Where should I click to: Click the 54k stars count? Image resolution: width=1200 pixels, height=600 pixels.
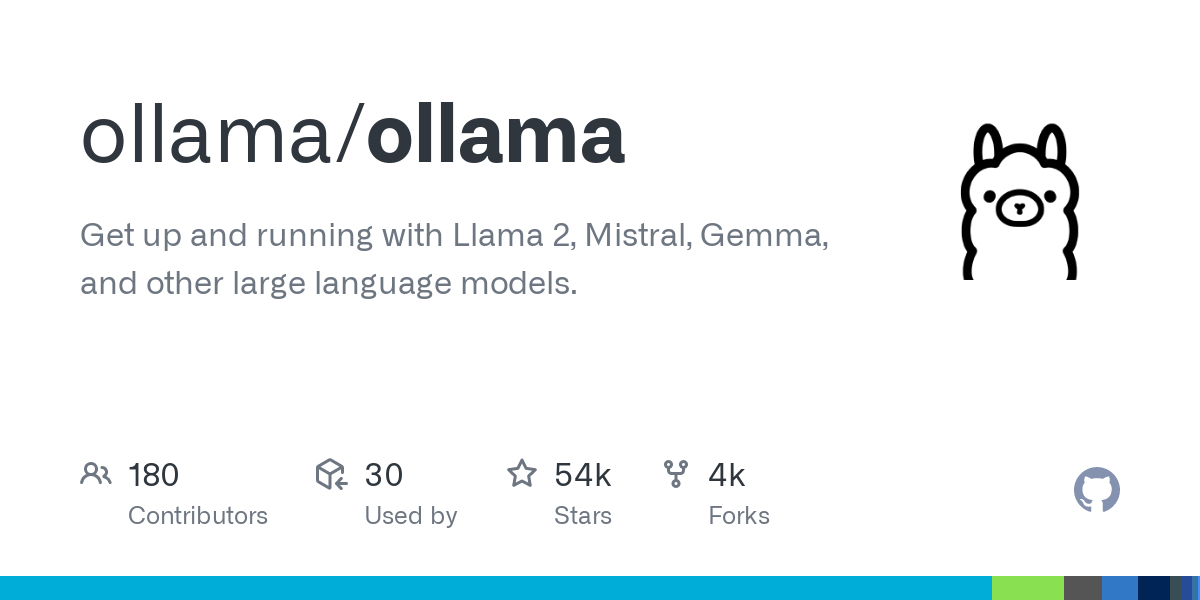click(583, 475)
